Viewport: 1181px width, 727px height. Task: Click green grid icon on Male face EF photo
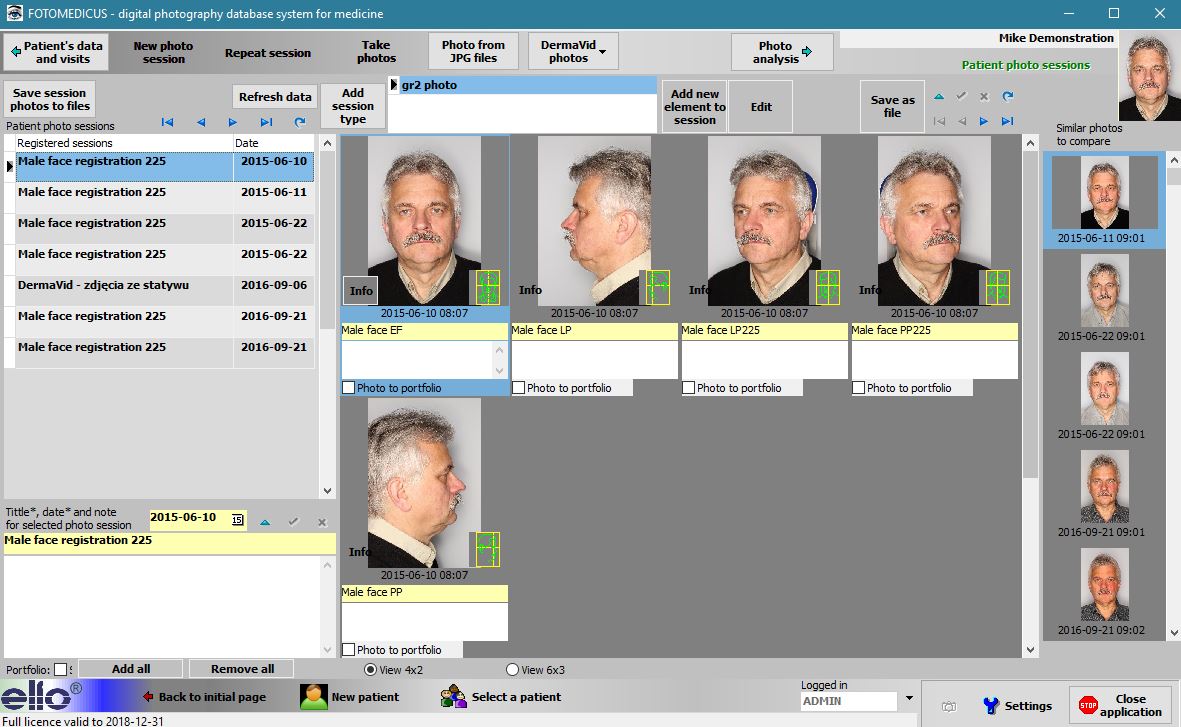point(488,288)
